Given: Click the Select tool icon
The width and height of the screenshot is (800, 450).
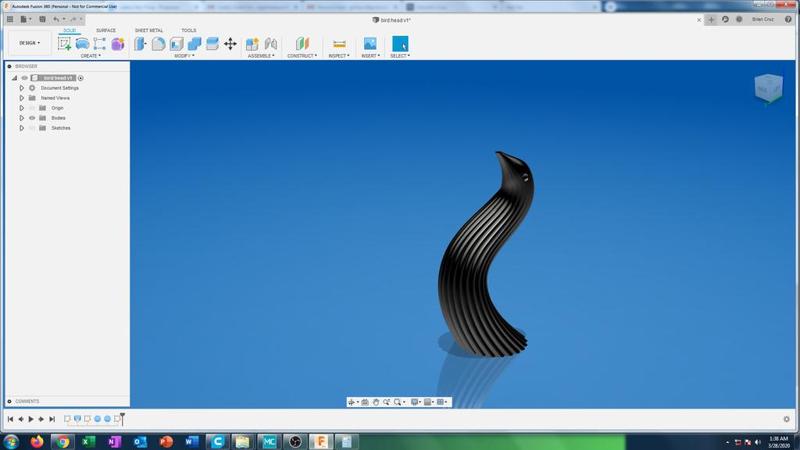Looking at the screenshot, I should tap(400, 44).
